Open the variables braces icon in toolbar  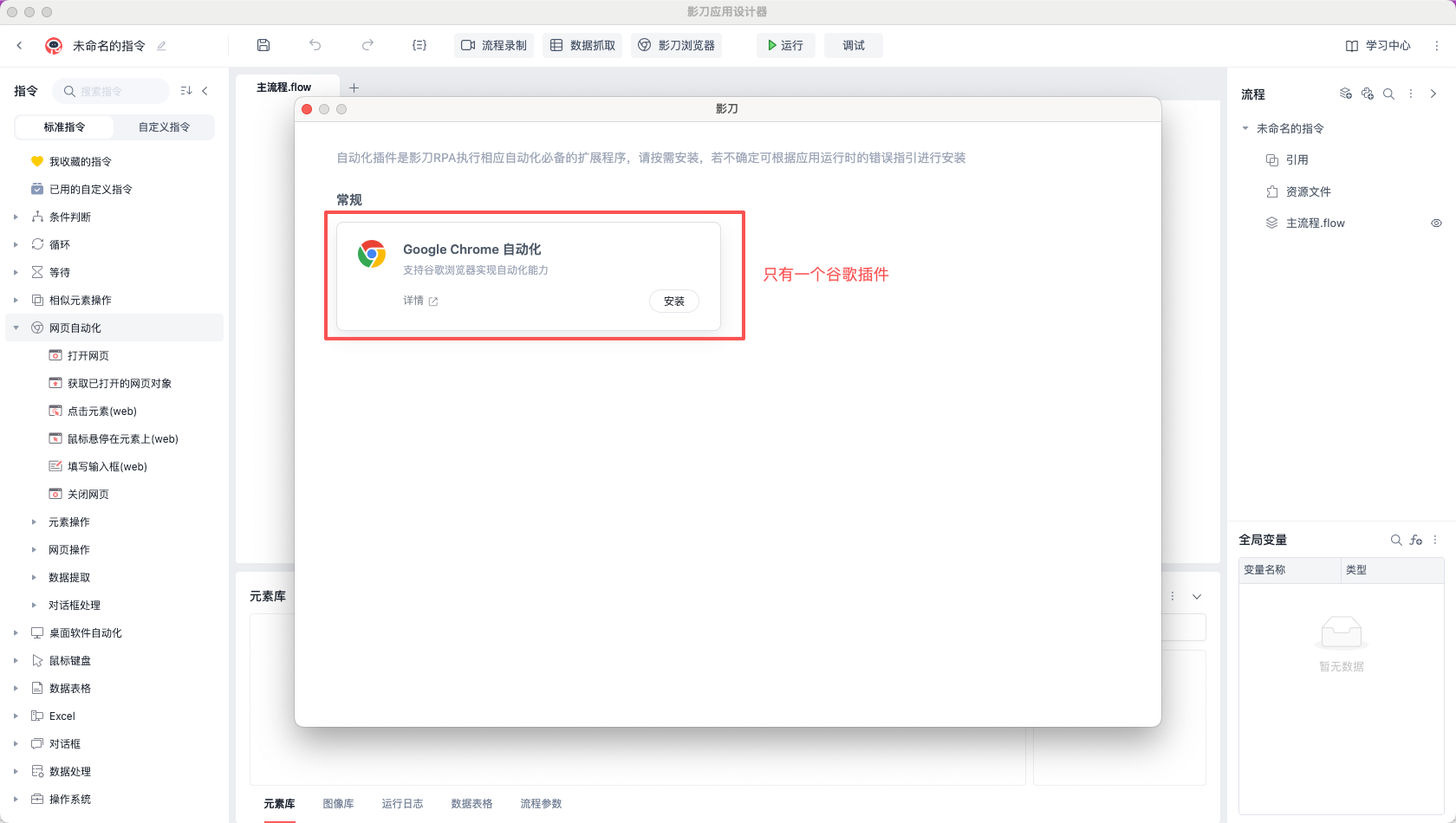tap(419, 45)
